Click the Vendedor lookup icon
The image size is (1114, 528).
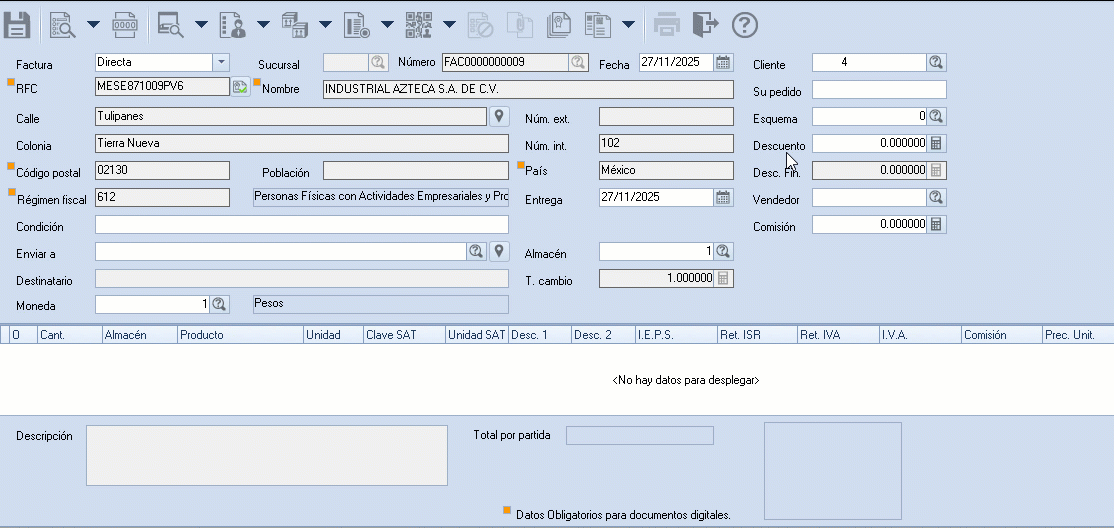point(936,198)
